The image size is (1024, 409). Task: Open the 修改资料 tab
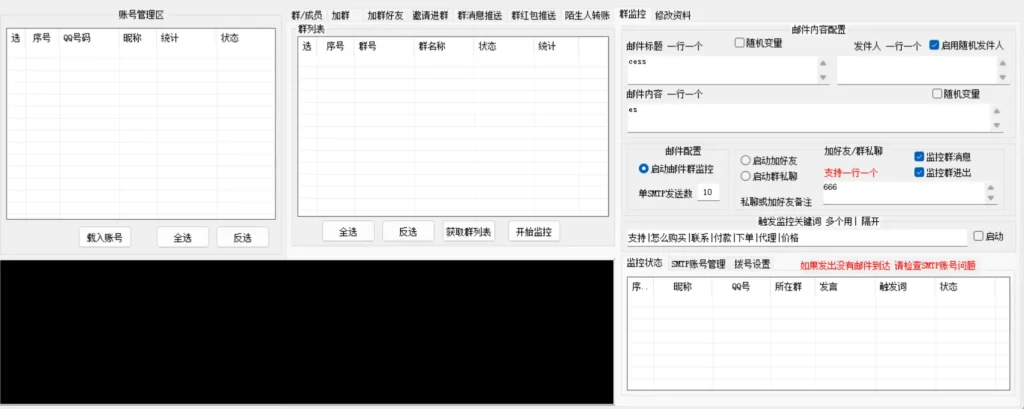(x=673, y=15)
